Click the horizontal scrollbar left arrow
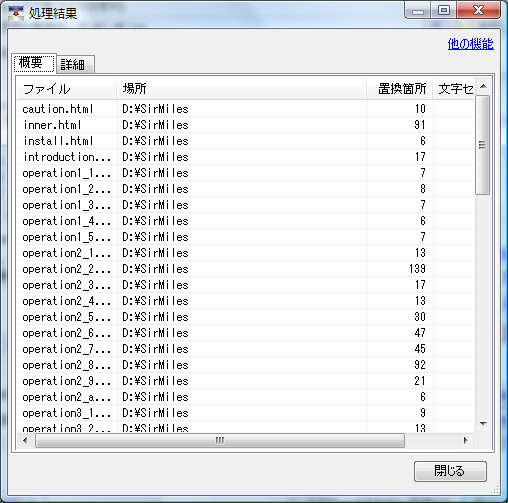 pos(26,441)
